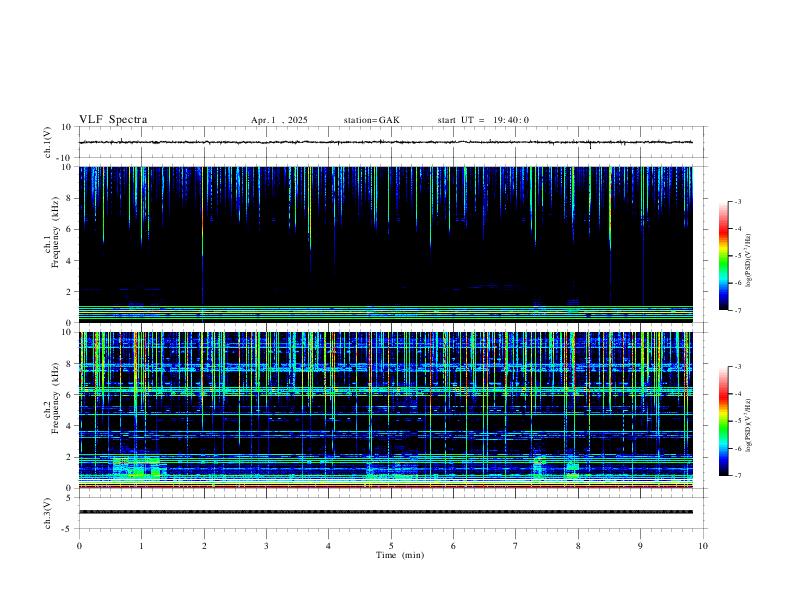Click the ch.1 voltage waveform trace
The width and height of the screenshot is (792, 612).
(386, 142)
